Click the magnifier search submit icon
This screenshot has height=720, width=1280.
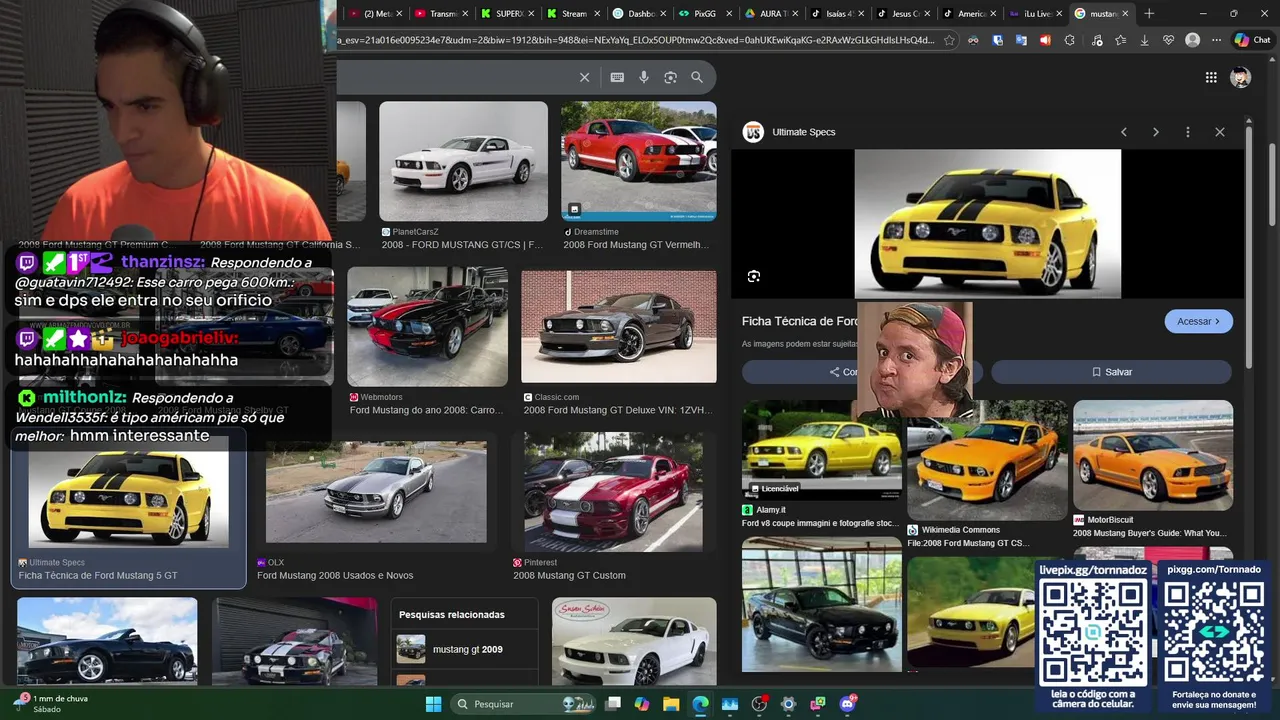[697, 77]
